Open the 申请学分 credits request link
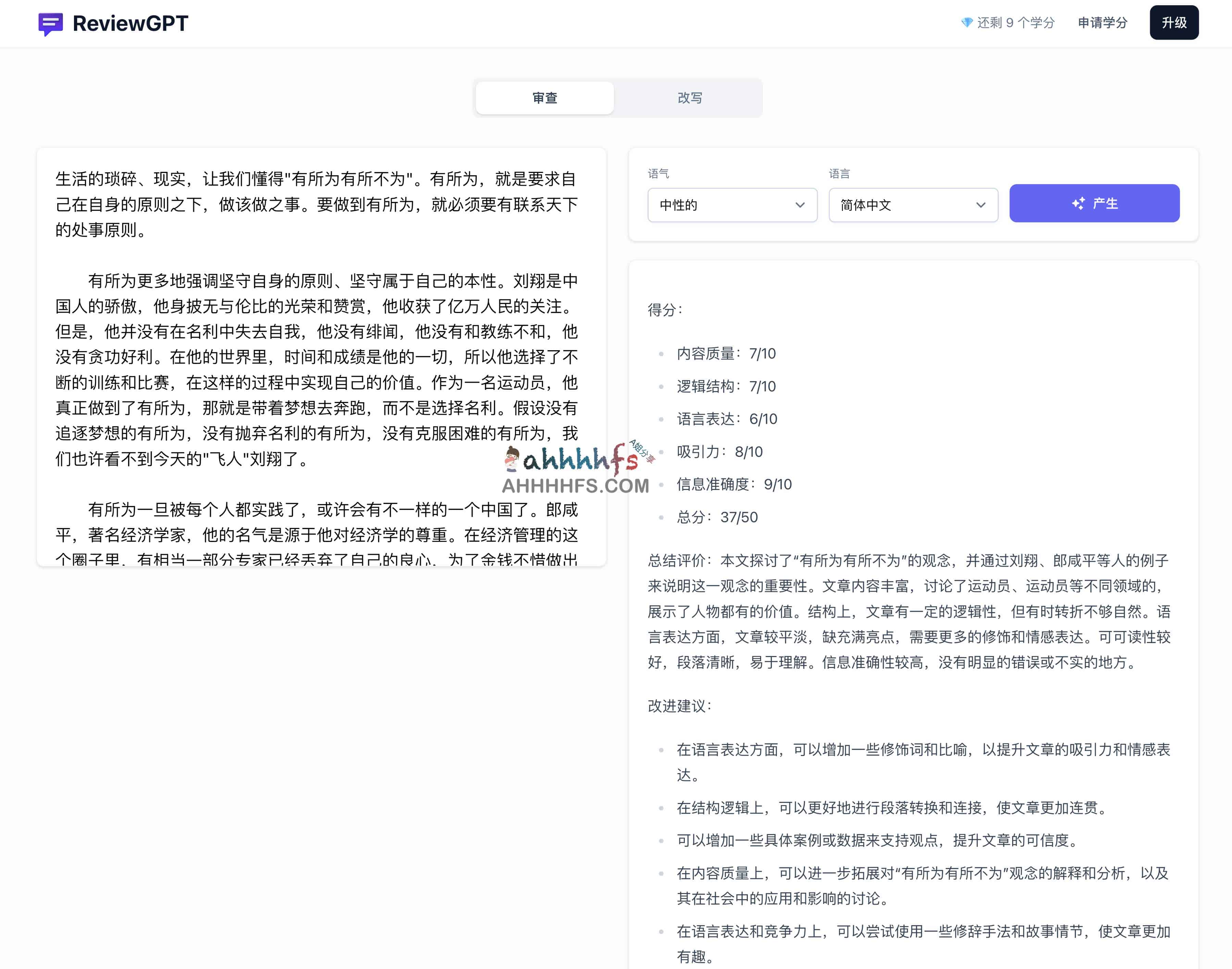The height and width of the screenshot is (969, 1232). tap(1102, 22)
